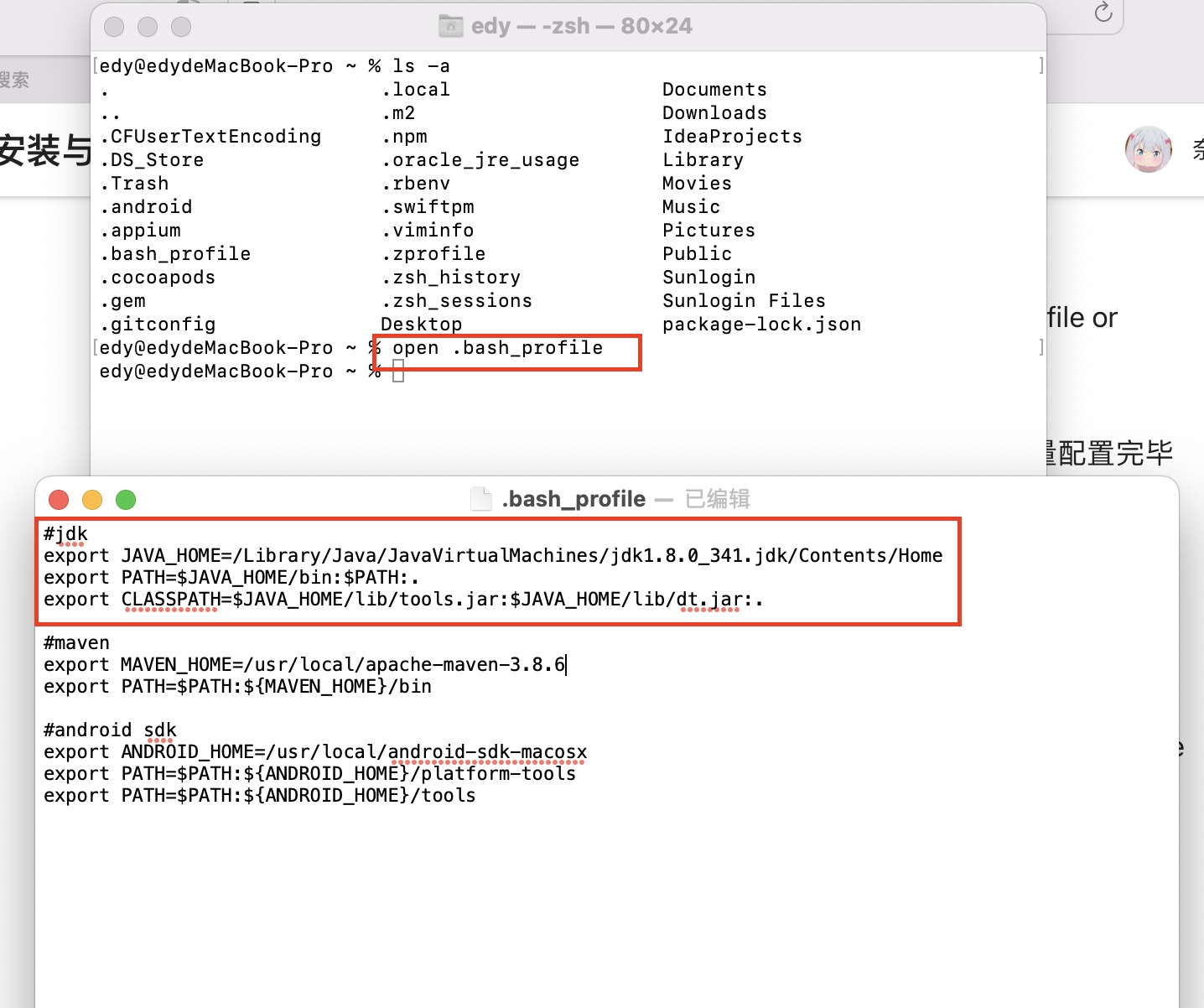
Task: Click the Terminal title 'edy — -zsh — 80×24'
Action: point(581,26)
